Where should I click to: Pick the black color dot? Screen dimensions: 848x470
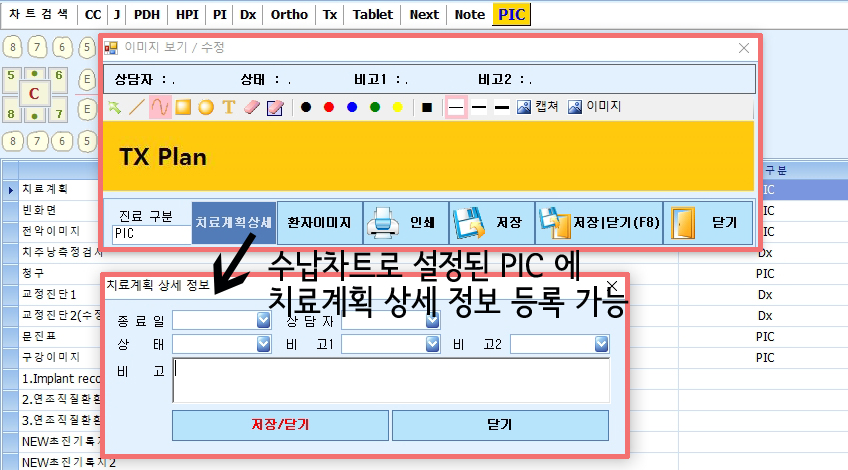(x=306, y=107)
